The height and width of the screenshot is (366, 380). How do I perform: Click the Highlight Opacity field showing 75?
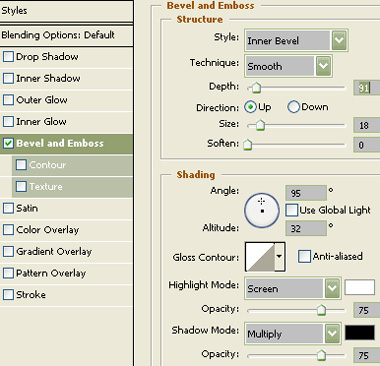click(367, 310)
